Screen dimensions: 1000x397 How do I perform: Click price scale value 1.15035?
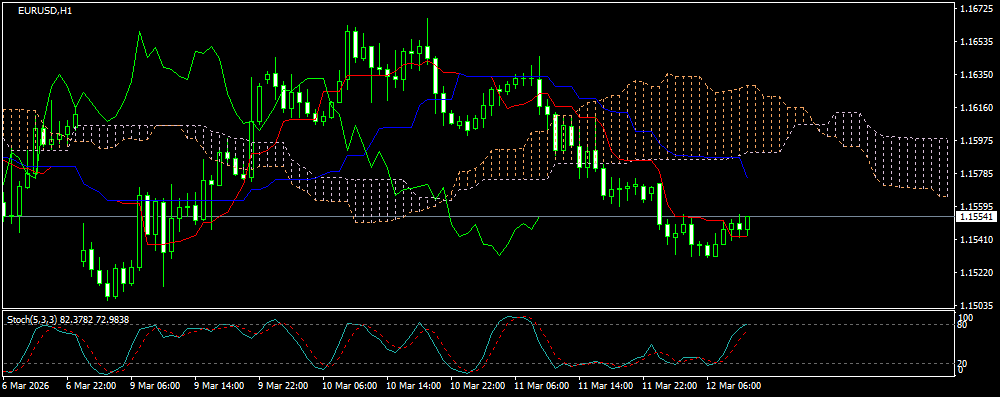[977, 305]
